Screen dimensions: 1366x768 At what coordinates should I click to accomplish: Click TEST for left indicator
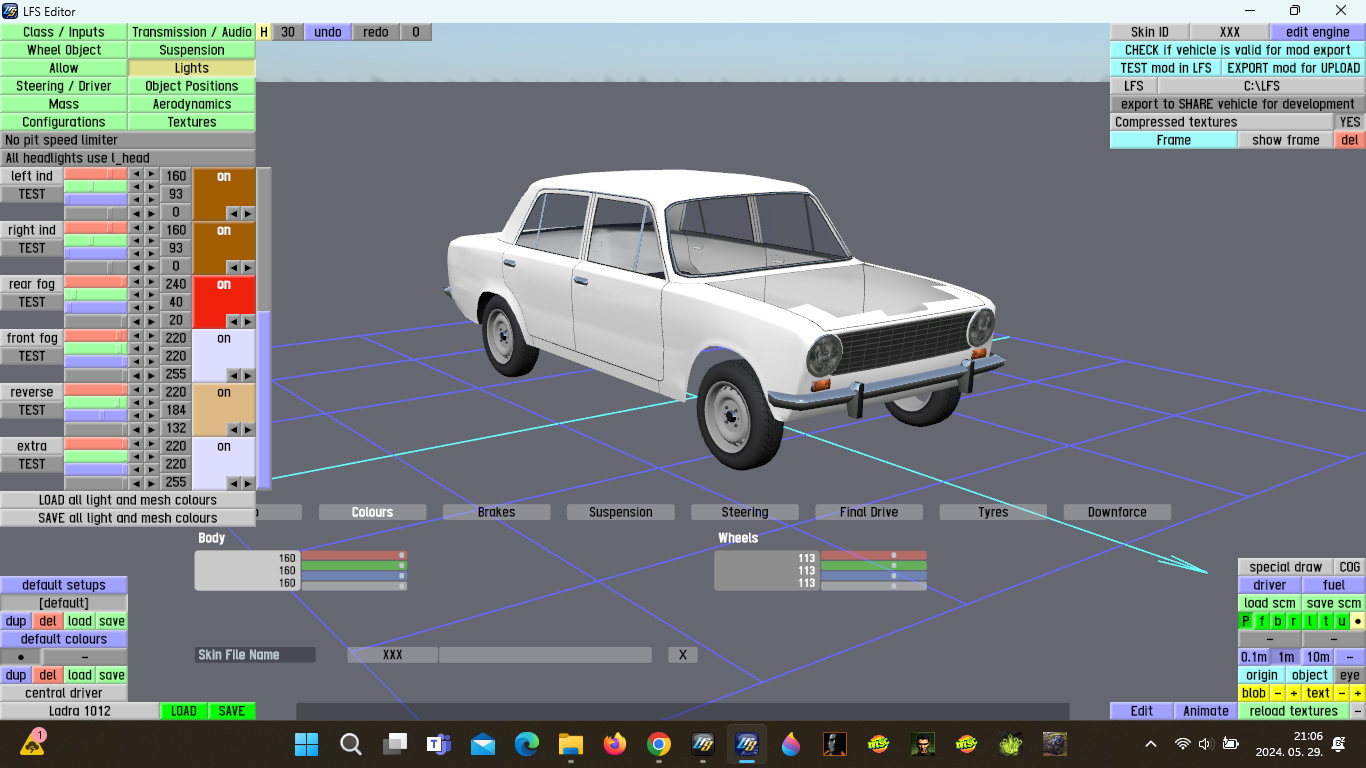32,194
